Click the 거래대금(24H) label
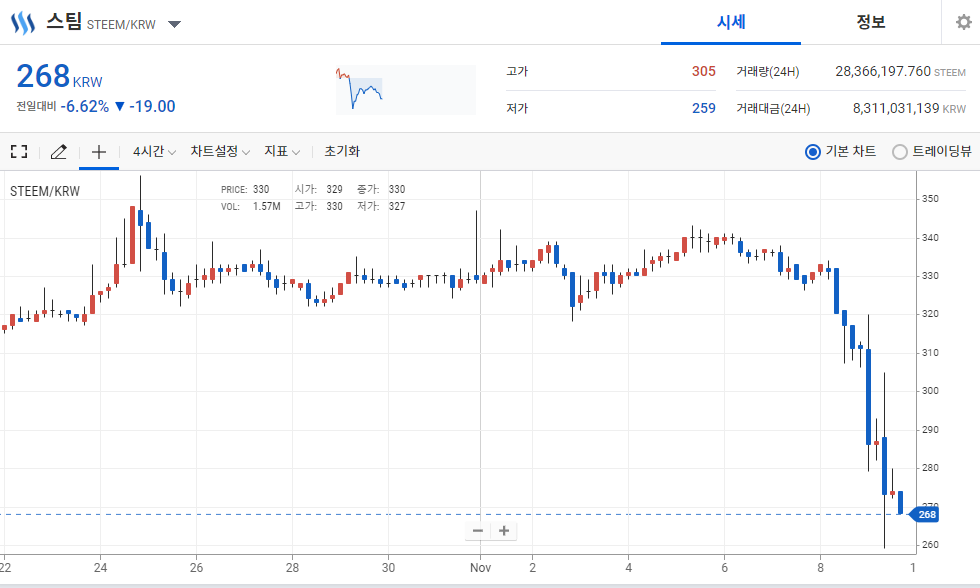The width and height of the screenshot is (980, 588). [773, 109]
